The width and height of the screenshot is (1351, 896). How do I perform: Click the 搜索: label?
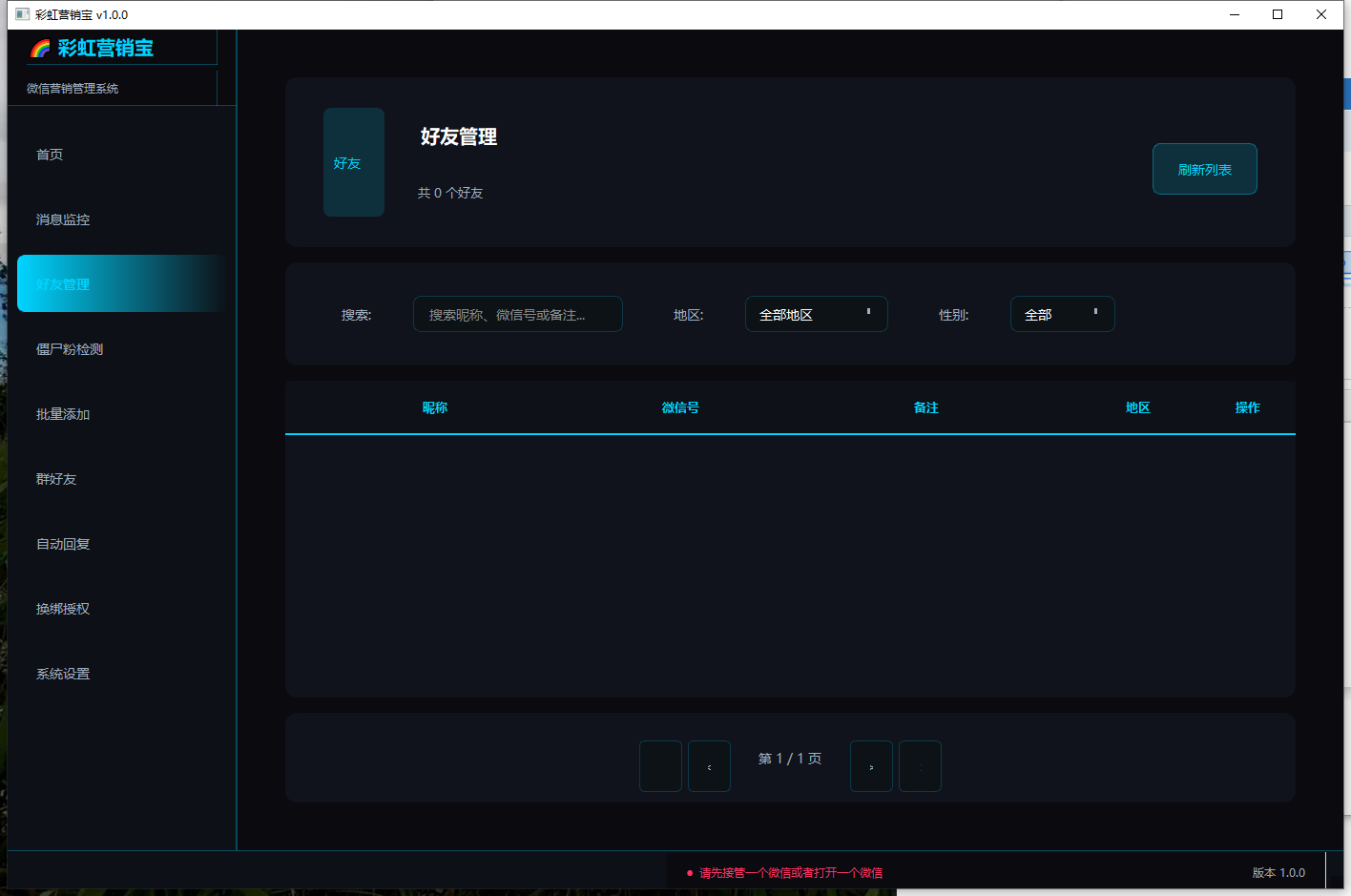[357, 315]
